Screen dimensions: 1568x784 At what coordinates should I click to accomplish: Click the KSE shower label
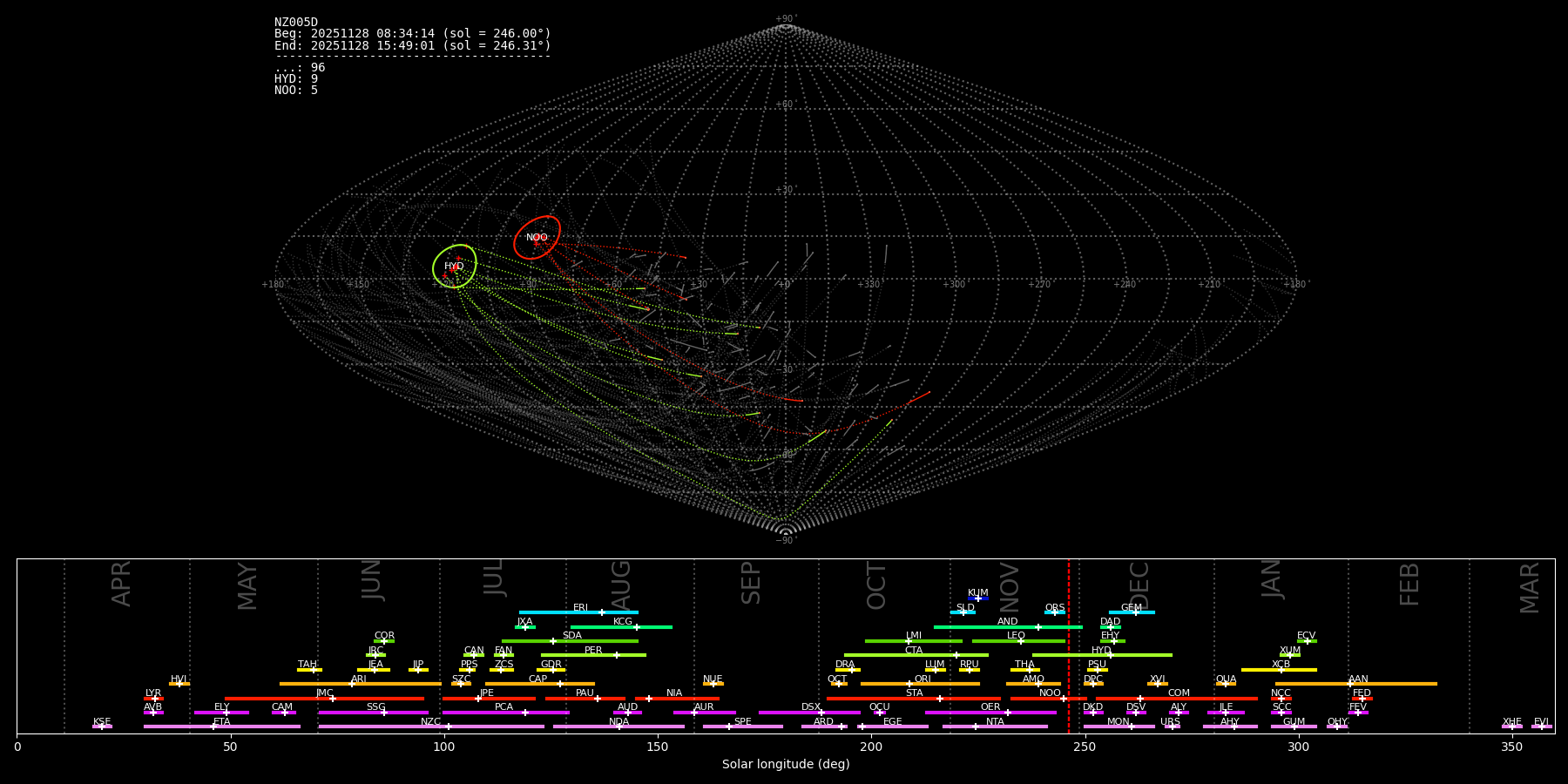pyautogui.click(x=102, y=722)
